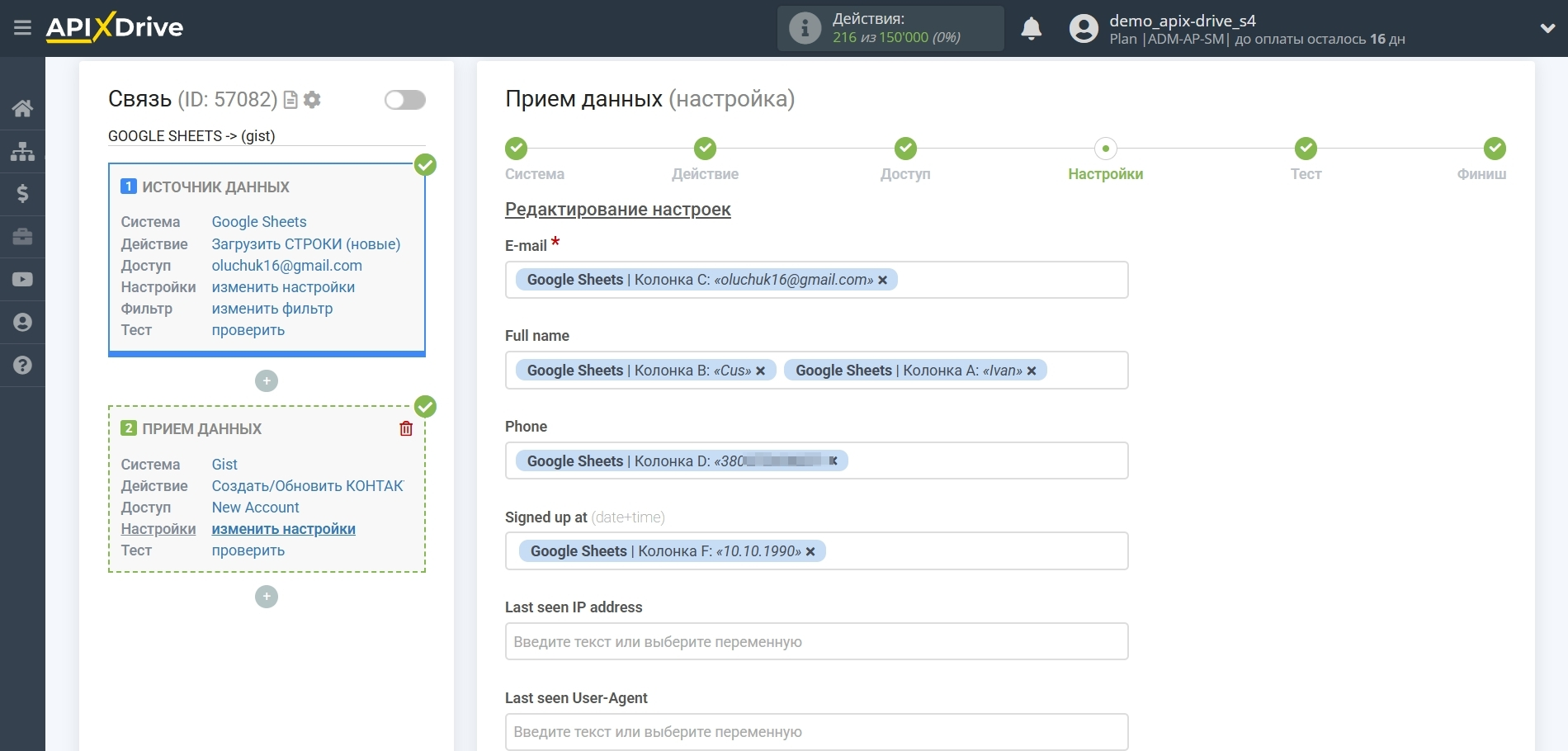Open connection settings gear icon
Screen dimensions: 1568x751
(312, 100)
